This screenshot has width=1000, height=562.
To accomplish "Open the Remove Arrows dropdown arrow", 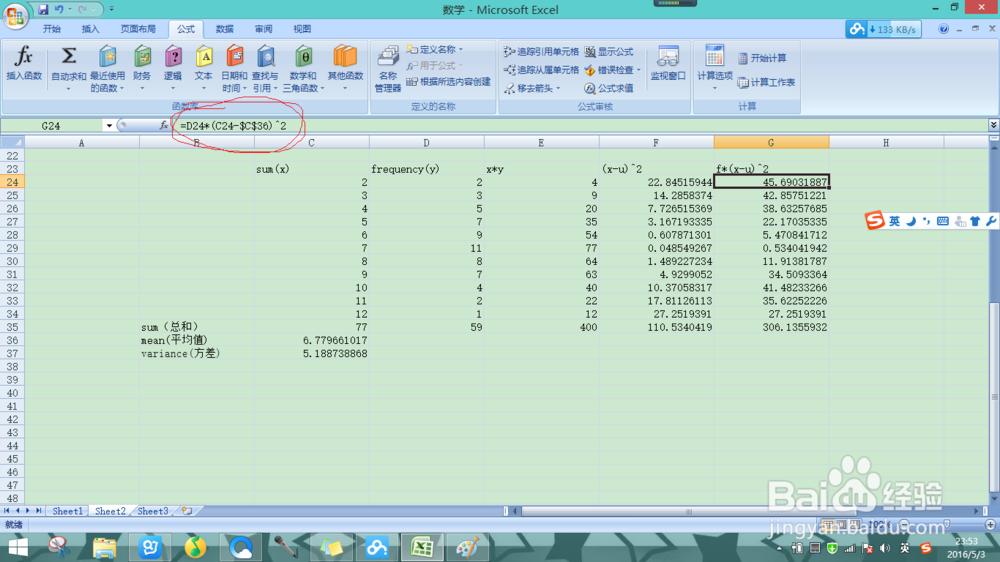I will coord(557,88).
